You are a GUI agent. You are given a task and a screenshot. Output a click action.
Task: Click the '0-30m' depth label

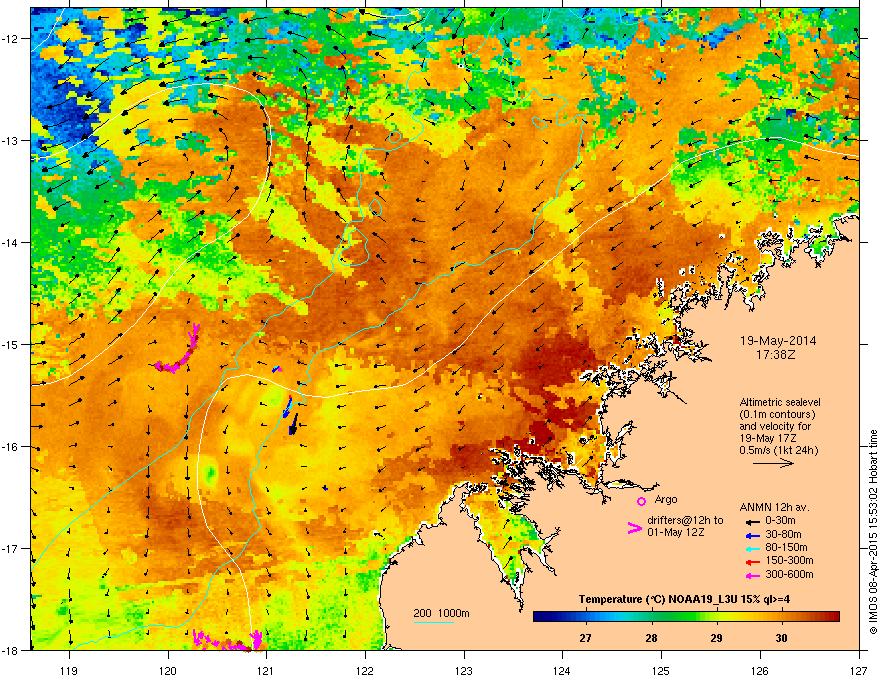click(x=780, y=521)
